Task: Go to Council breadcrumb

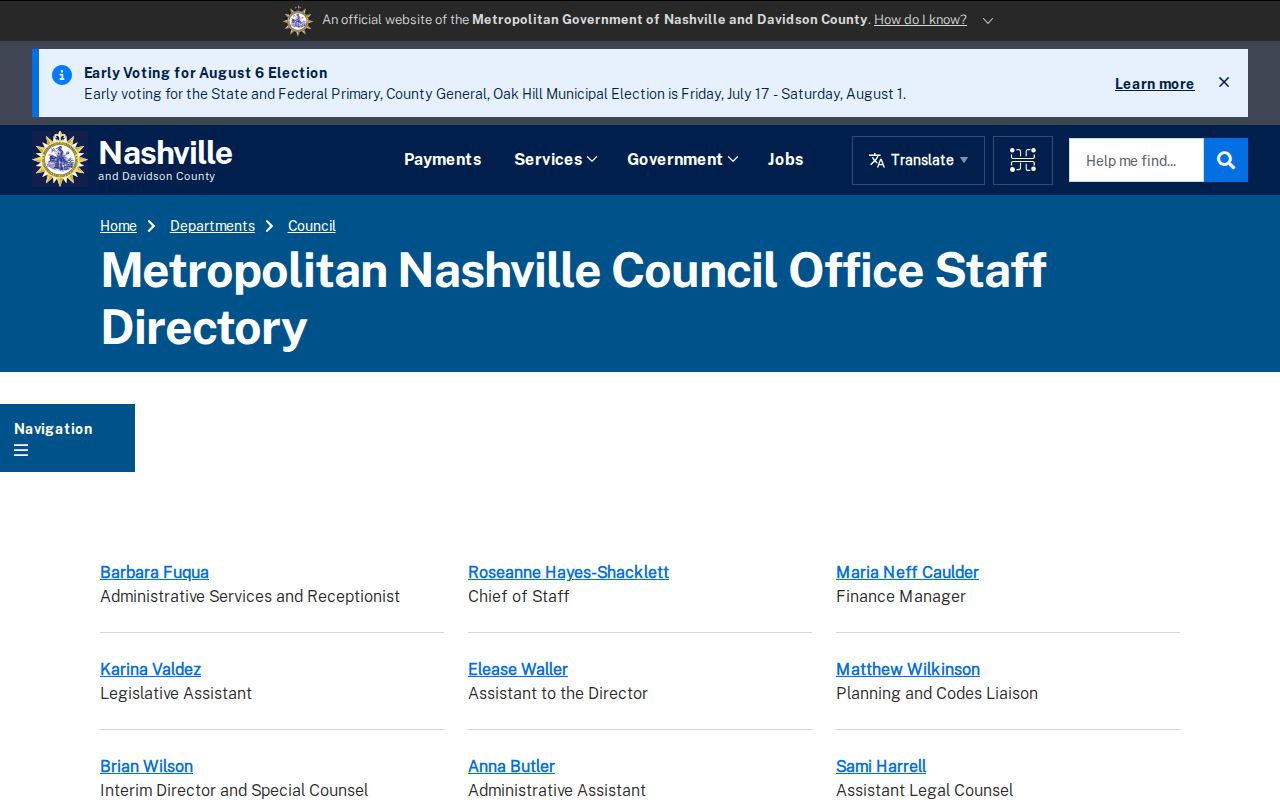Action: pos(311,226)
